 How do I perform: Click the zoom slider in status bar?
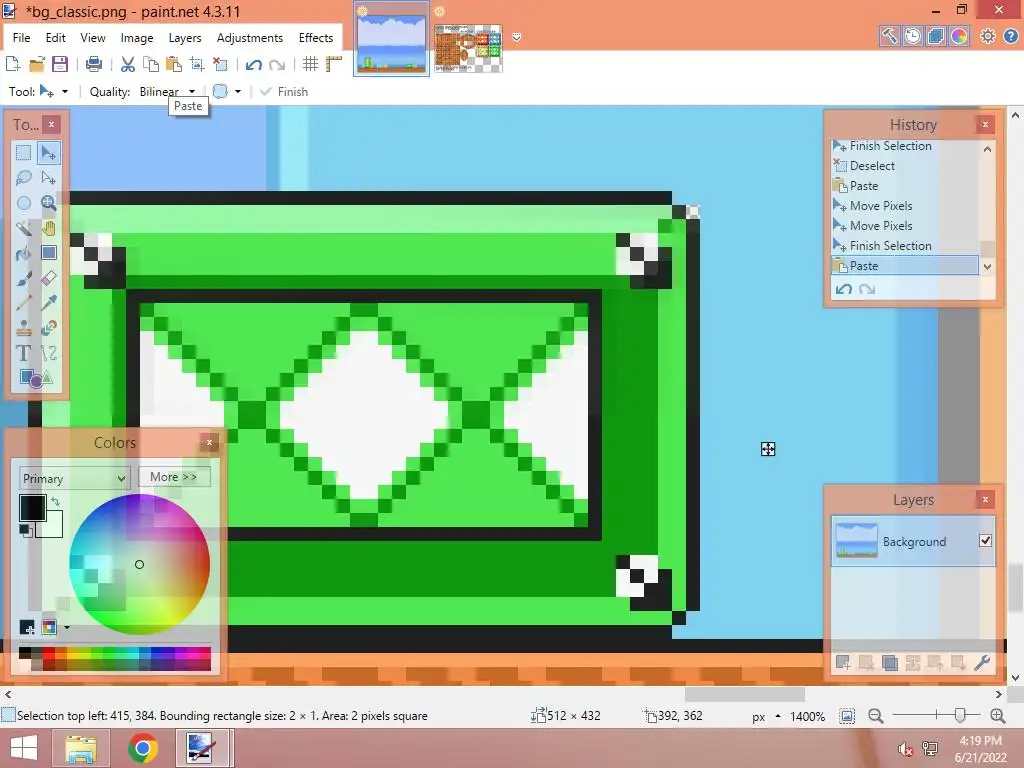pyautogui.click(x=936, y=716)
